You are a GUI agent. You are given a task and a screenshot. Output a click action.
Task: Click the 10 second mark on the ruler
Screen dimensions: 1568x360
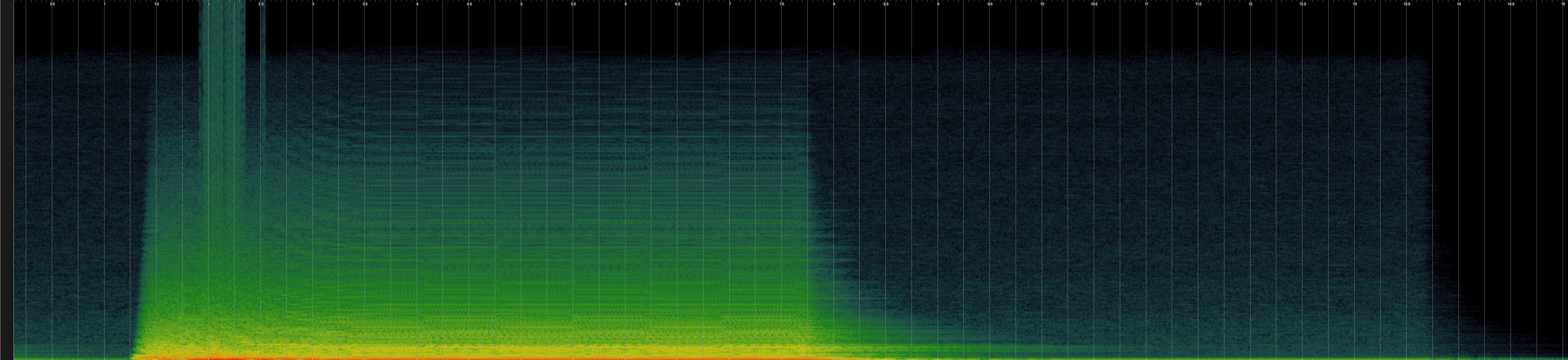point(1042,4)
